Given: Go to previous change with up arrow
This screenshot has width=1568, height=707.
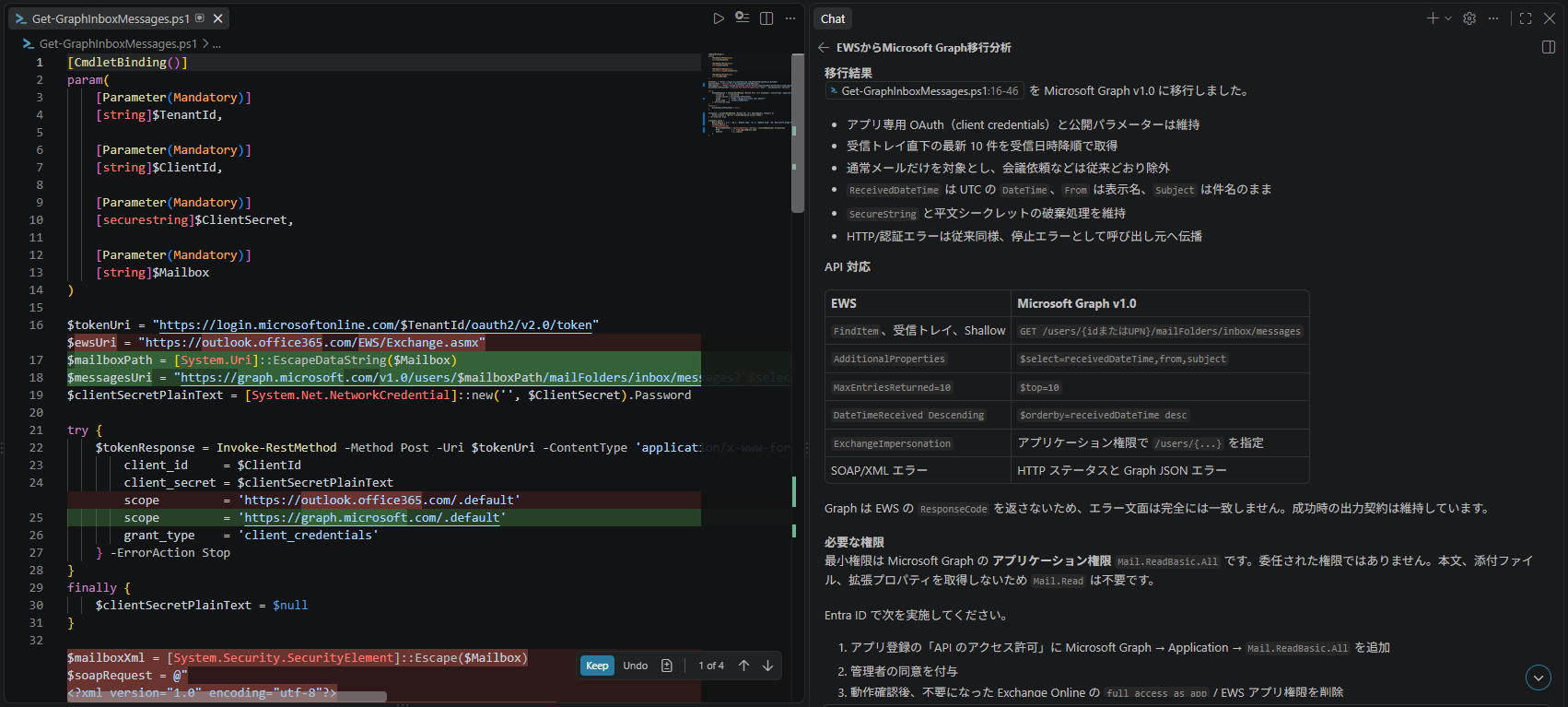Looking at the screenshot, I should coord(743,666).
